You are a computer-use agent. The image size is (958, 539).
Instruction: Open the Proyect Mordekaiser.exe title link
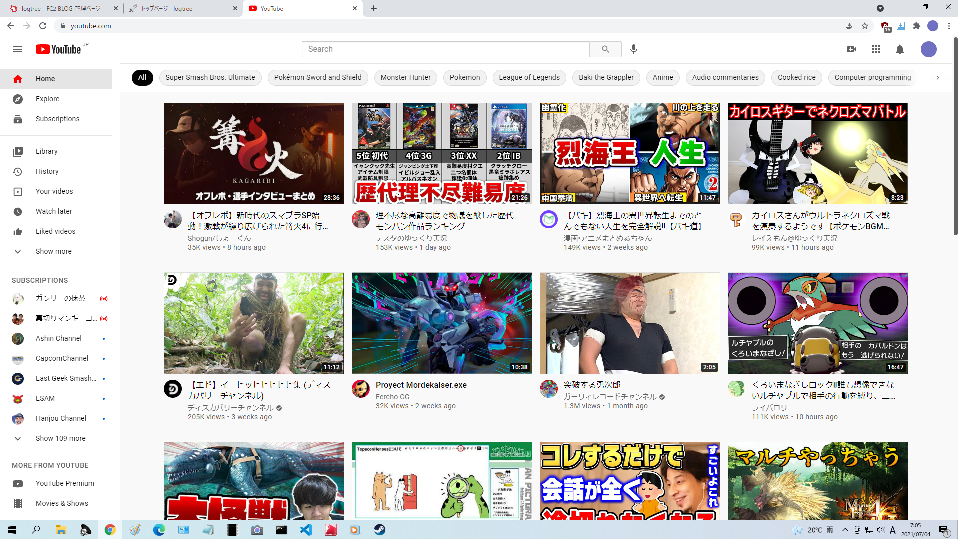coord(421,385)
